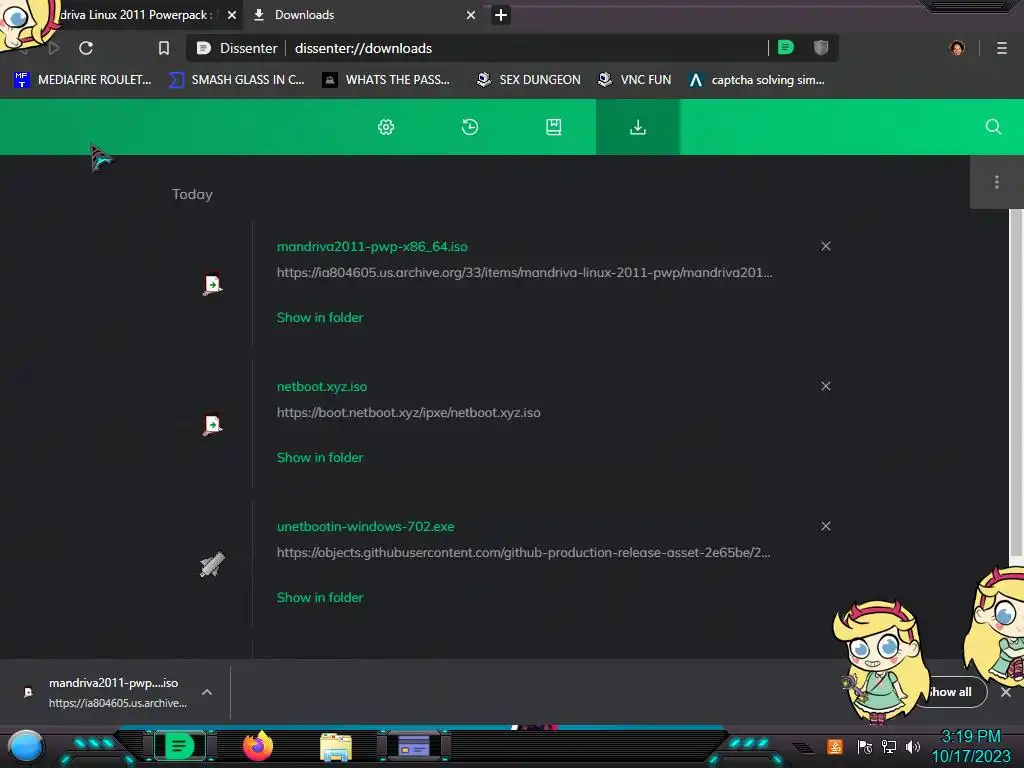The width and height of the screenshot is (1024, 768).
Task: Open the WHATS THE PASS... bookmark
Action: click(x=386, y=80)
